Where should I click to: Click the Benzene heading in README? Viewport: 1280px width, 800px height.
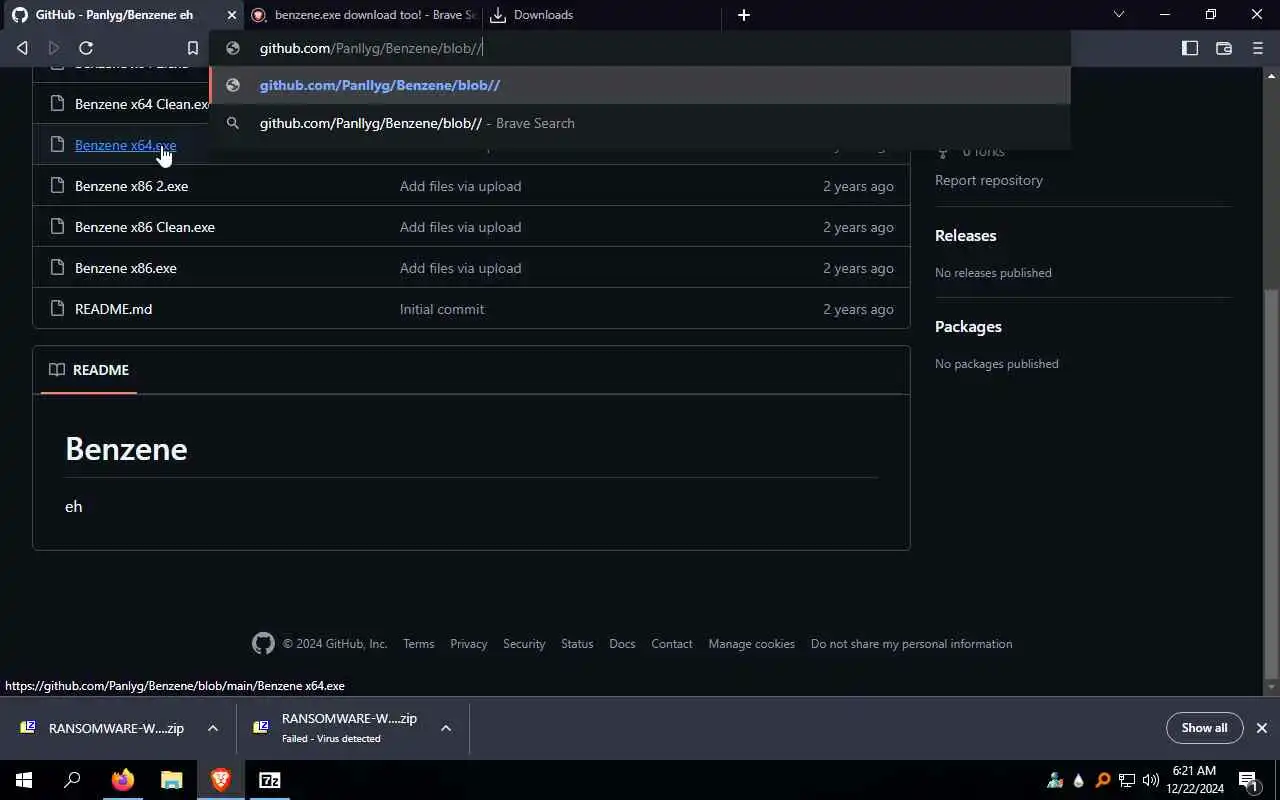126,449
